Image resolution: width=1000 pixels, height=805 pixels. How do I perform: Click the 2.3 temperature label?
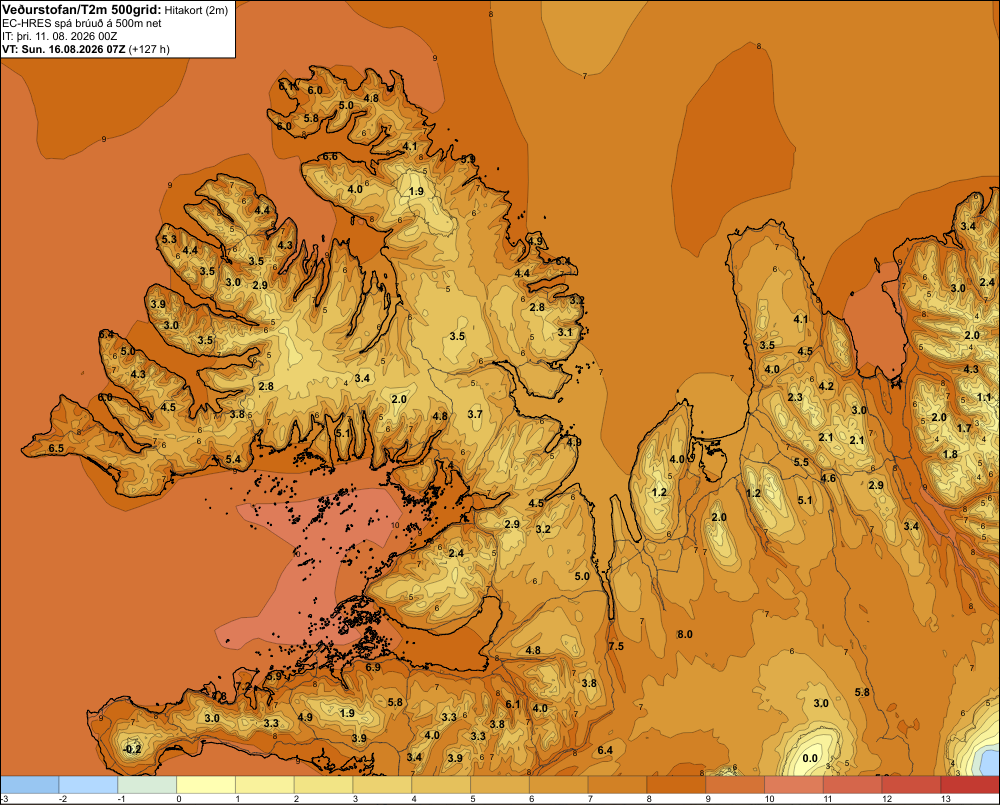(795, 397)
